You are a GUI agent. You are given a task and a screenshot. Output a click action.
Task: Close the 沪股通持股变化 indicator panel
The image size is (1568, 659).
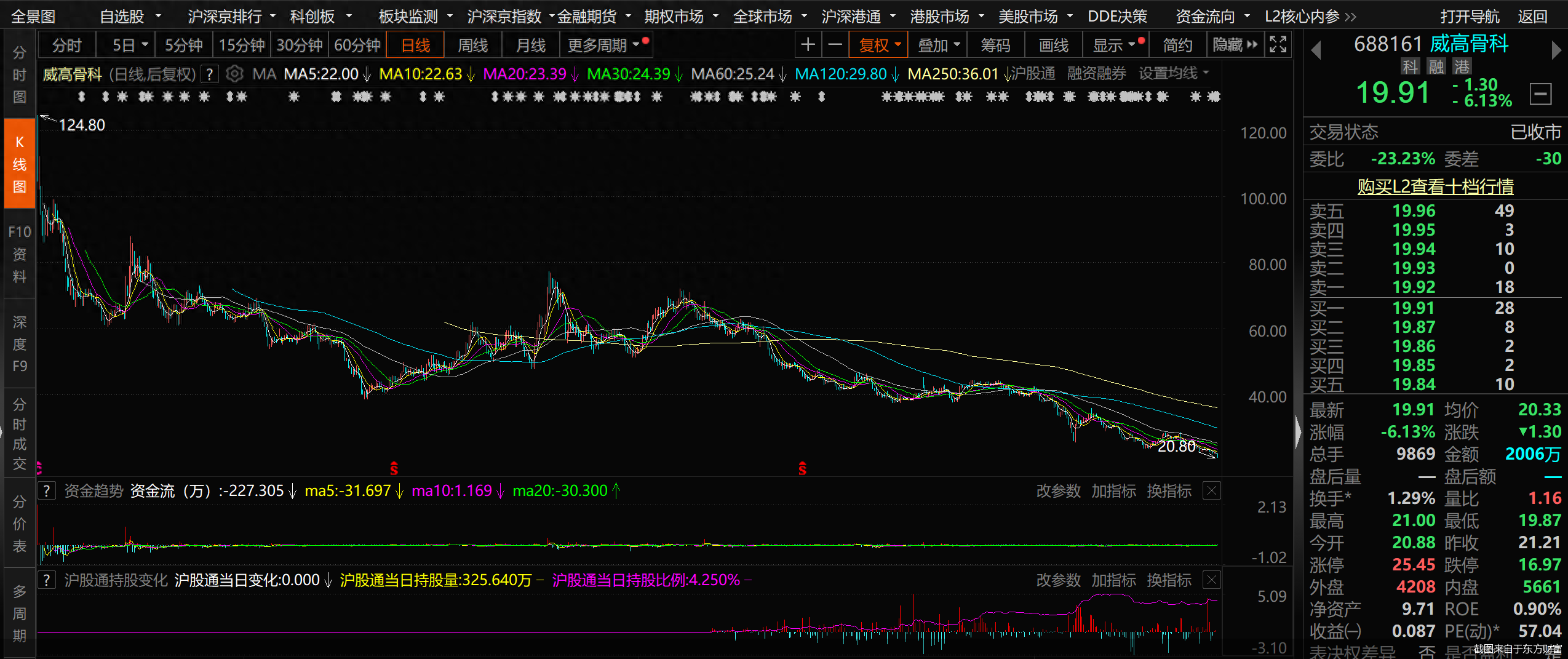click(1211, 580)
